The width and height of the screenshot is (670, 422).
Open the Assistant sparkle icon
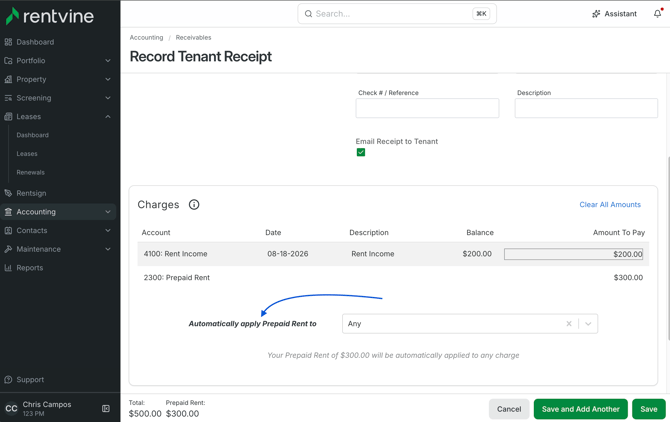pyautogui.click(x=596, y=14)
